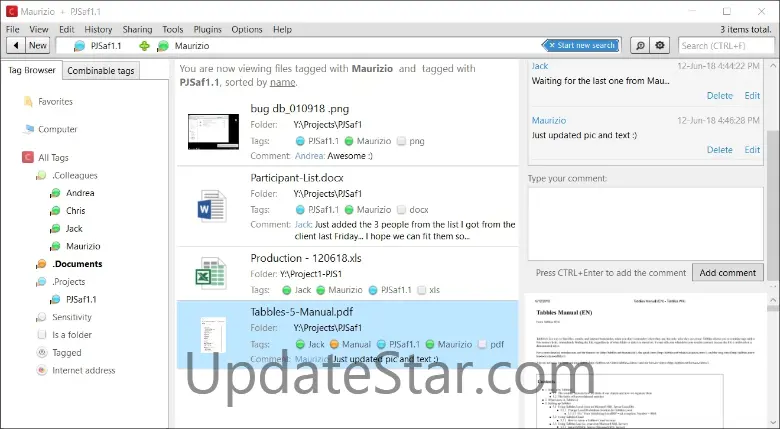
Task: Click the Maurizio tag icon in path bar
Action: click(x=163, y=46)
